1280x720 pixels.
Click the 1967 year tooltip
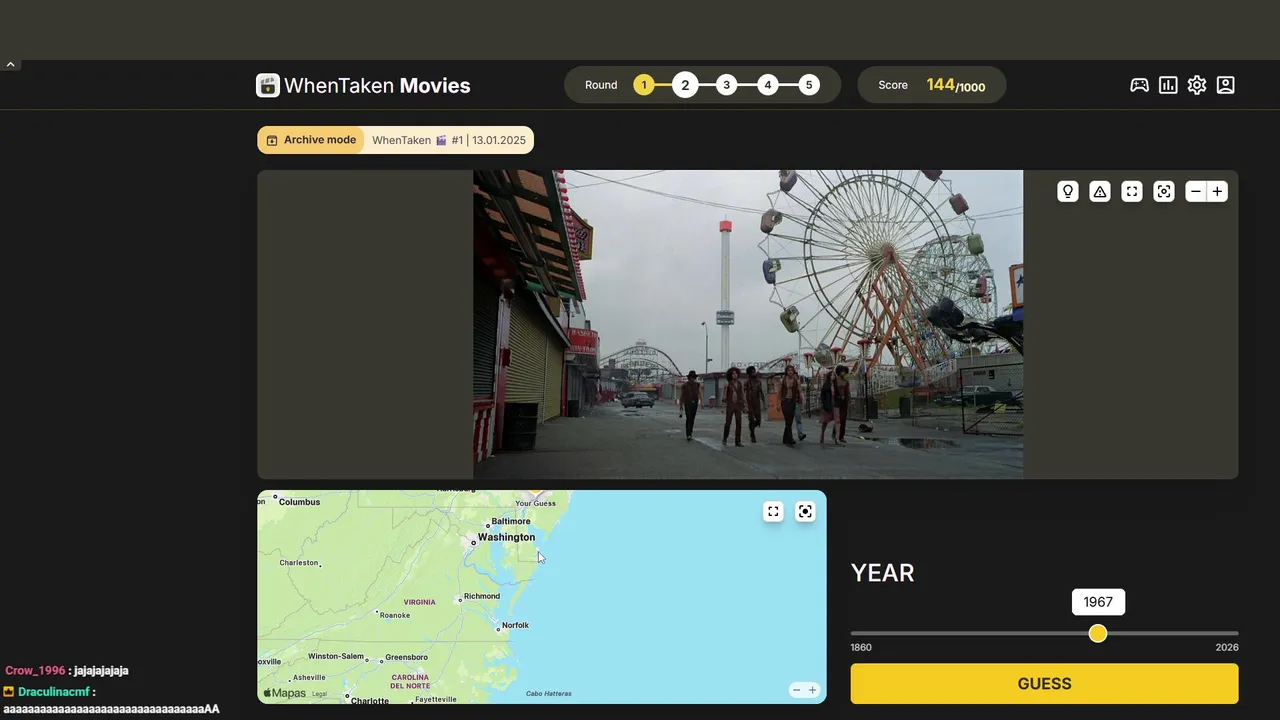coord(1098,602)
